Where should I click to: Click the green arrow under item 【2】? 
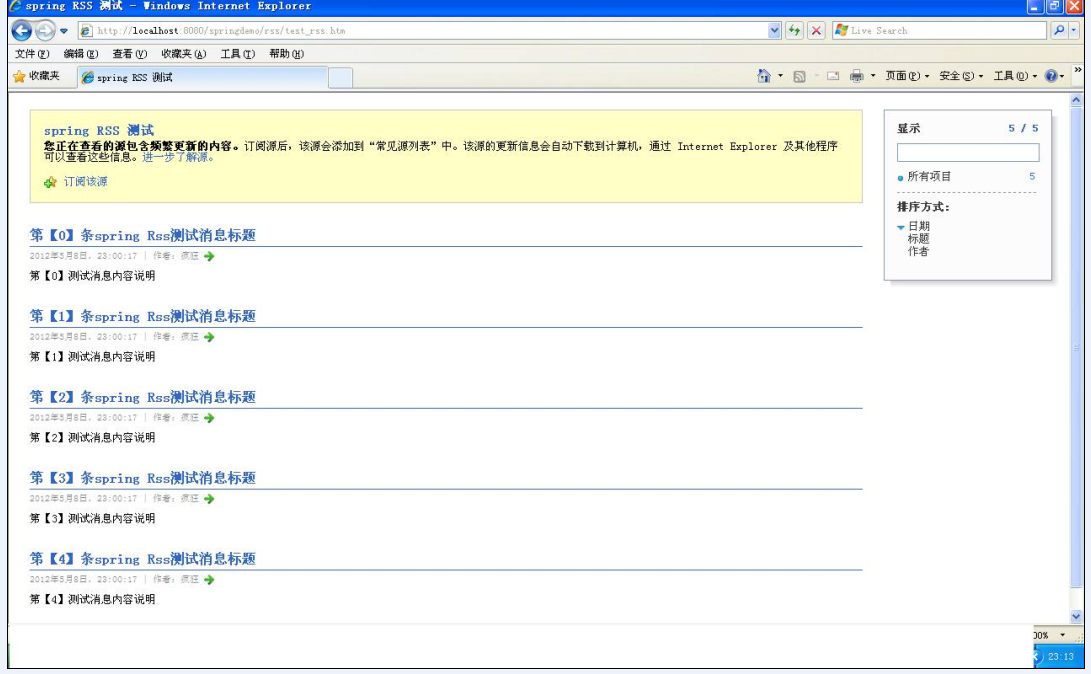coord(209,417)
